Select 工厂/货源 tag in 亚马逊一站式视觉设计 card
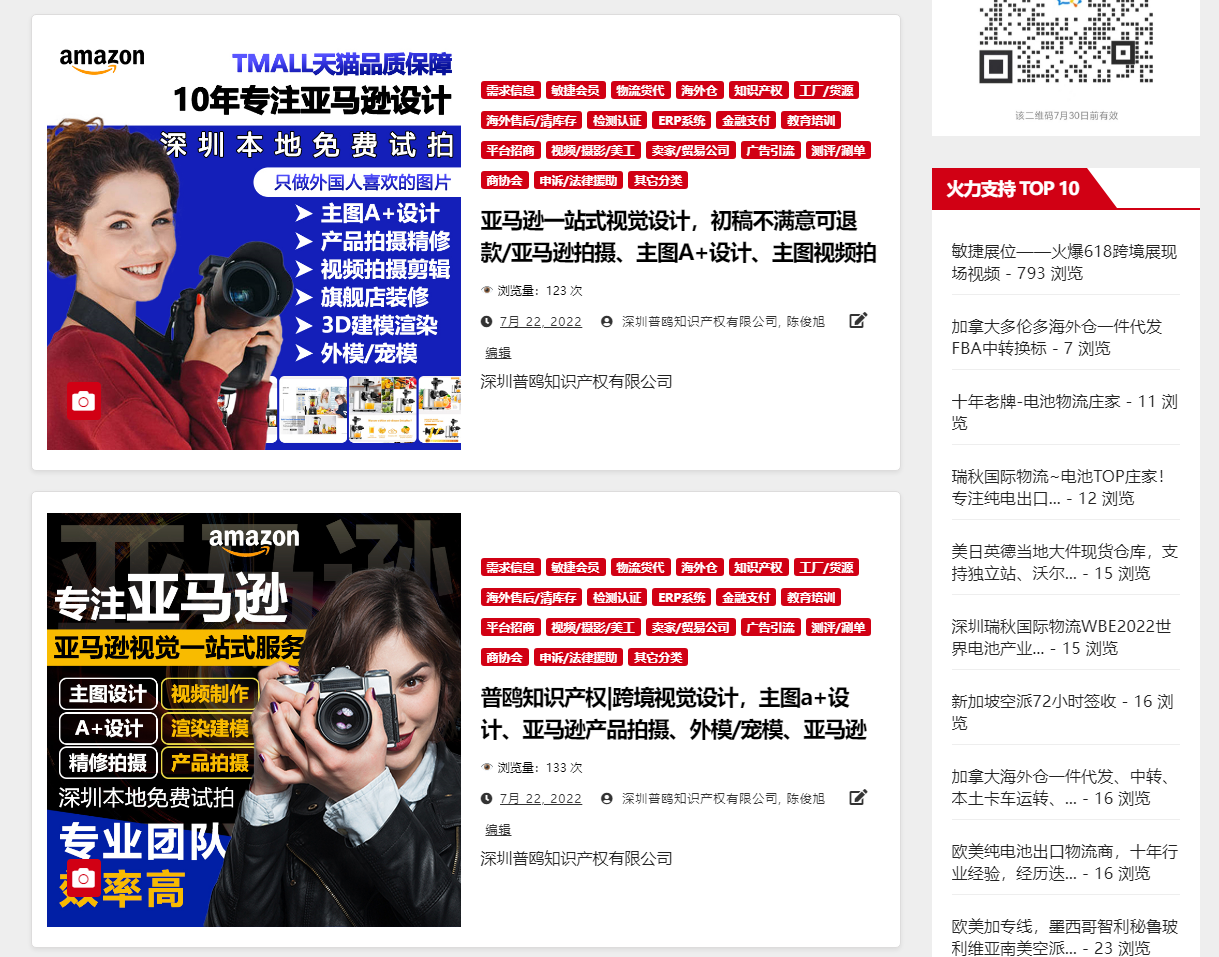Screen dimensions: 1219x957 coord(826,90)
